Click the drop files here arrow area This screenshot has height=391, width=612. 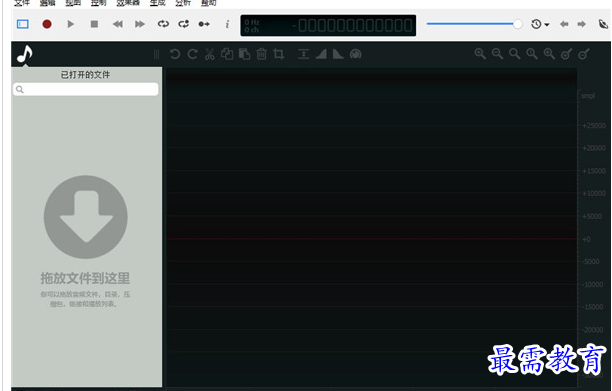point(85,217)
